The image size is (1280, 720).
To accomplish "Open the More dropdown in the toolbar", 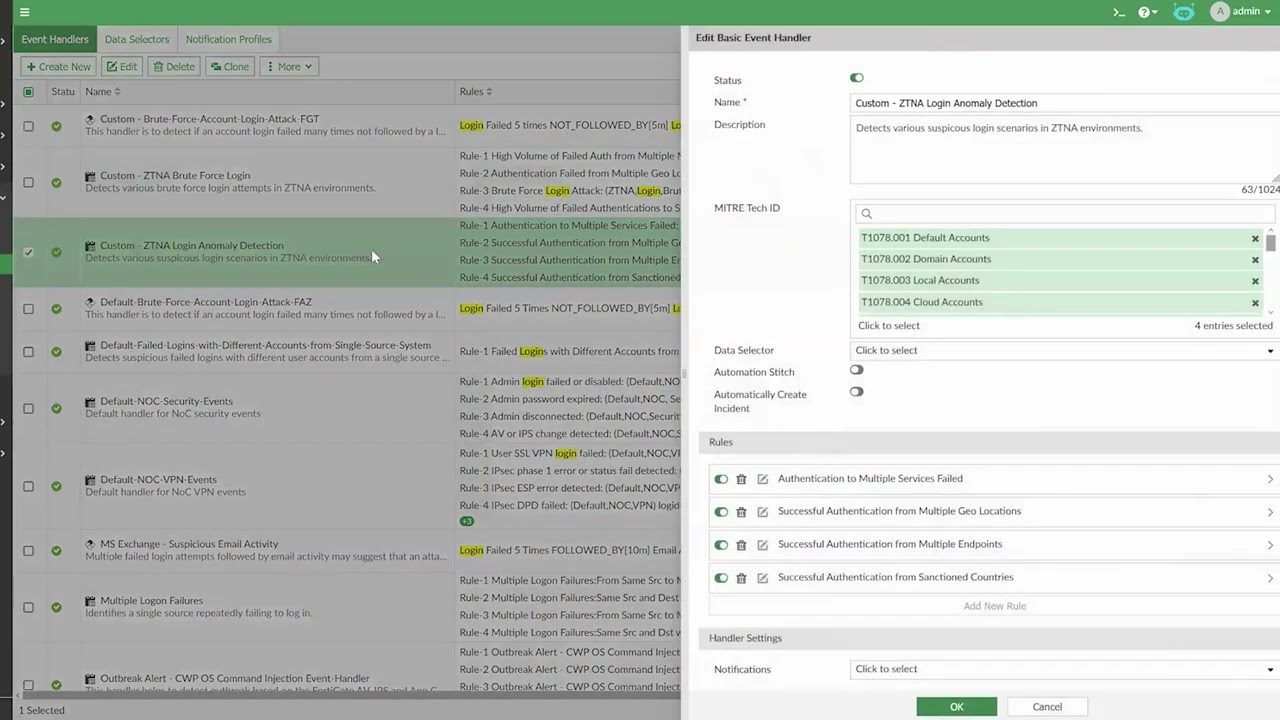I will (x=289, y=67).
